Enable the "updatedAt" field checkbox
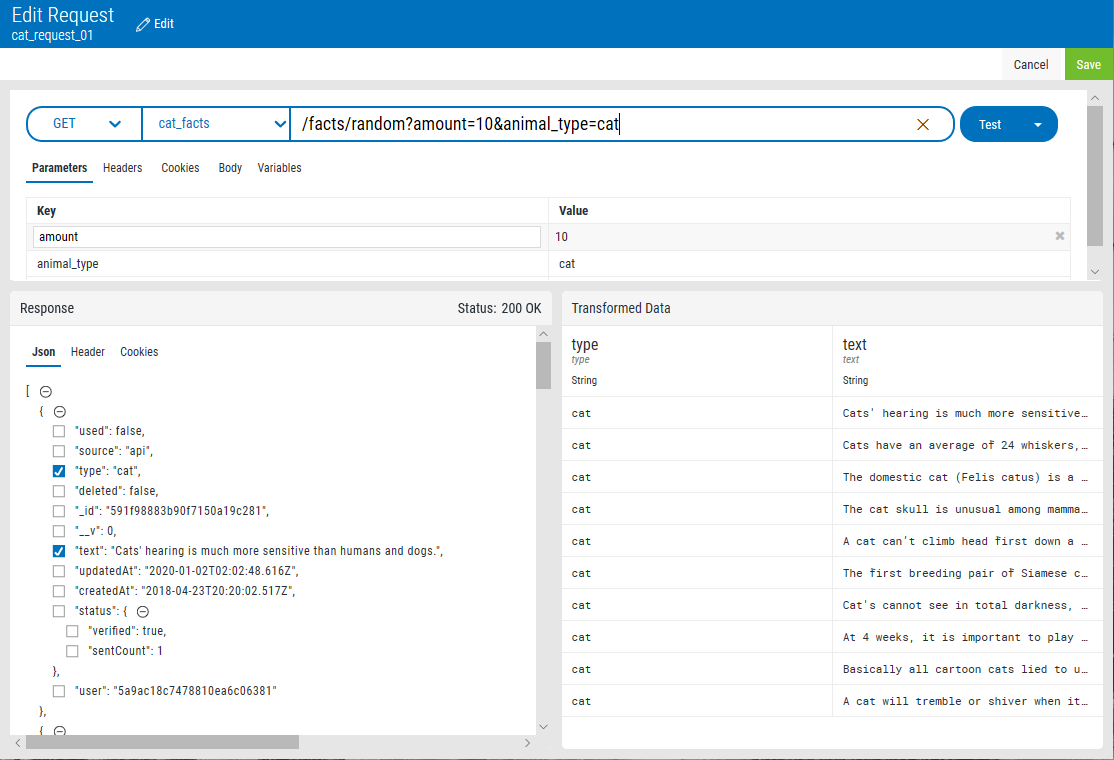This screenshot has height=760, width=1114. (59, 571)
